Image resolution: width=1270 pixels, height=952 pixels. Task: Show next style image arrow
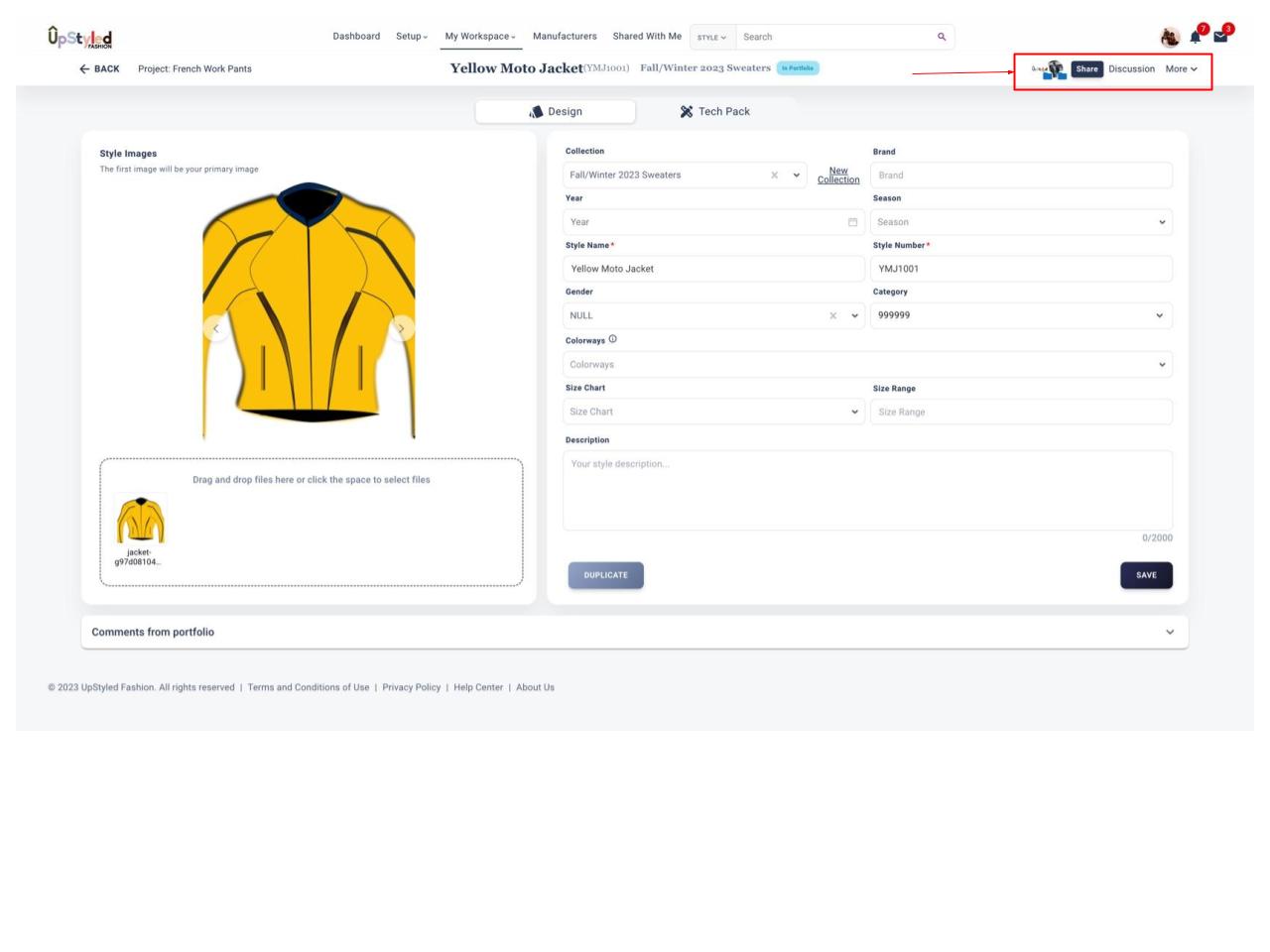[x=401, y=328]
